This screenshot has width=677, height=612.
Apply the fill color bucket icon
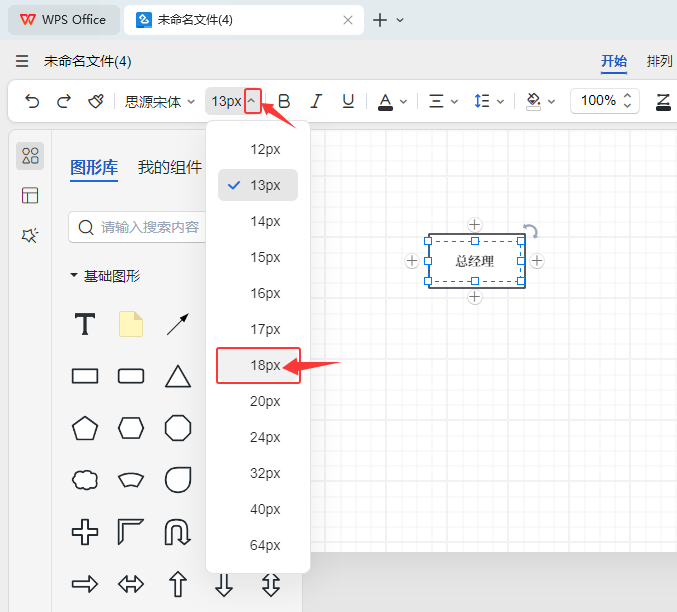[x=534, y=102]
